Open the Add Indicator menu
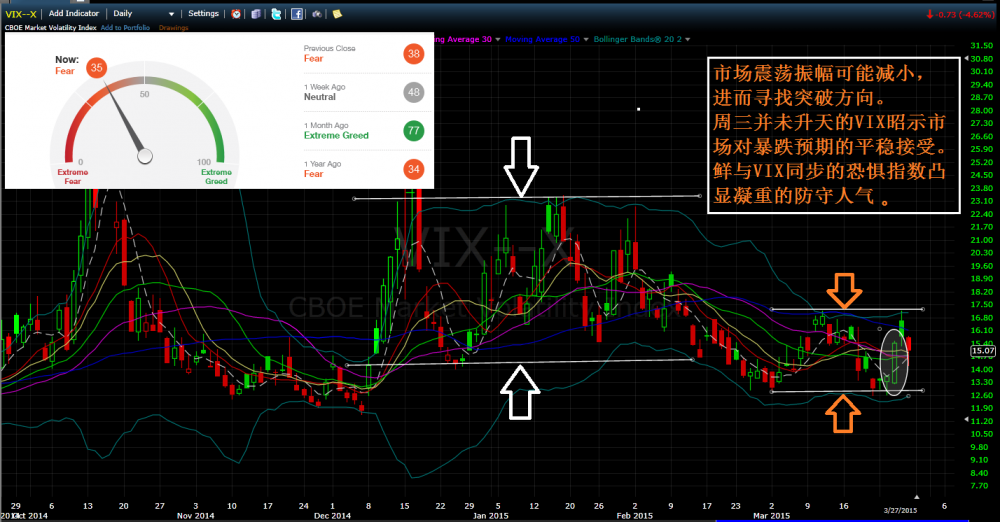This screenshot has height=522, width=1000. 74,14
